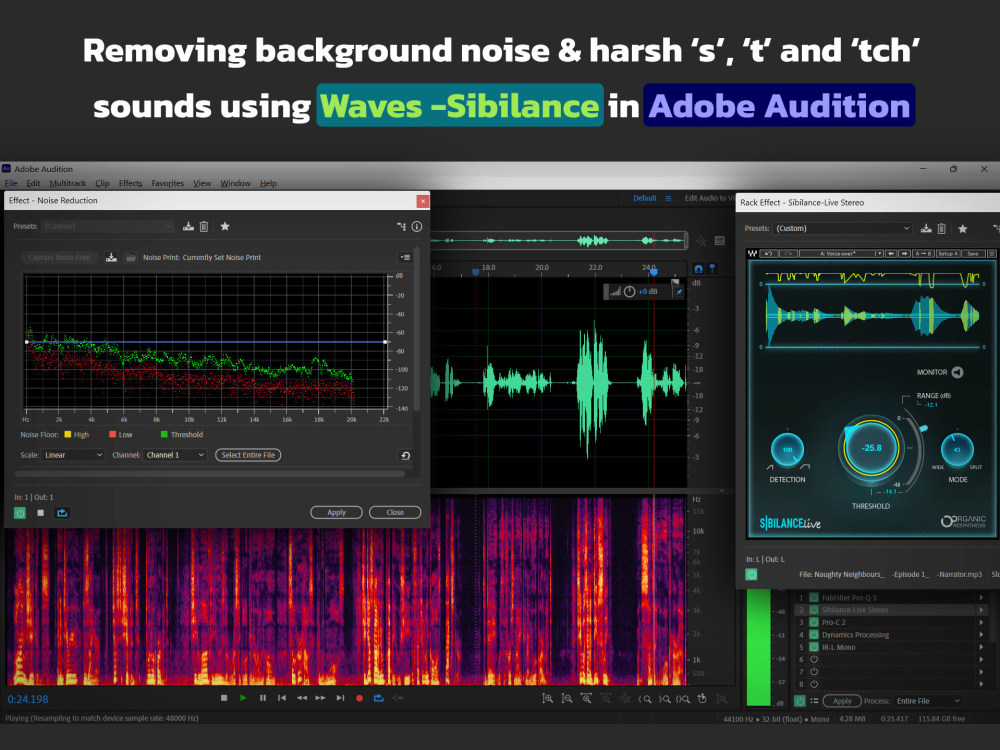Open Channel dropdown set to Channel 1

(175, 455)
